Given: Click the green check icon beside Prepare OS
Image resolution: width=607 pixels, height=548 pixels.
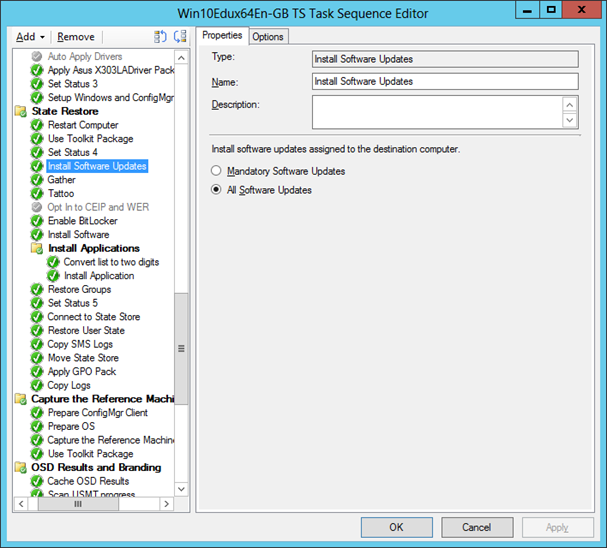Looking at the screenshot, I should point(38,426).
